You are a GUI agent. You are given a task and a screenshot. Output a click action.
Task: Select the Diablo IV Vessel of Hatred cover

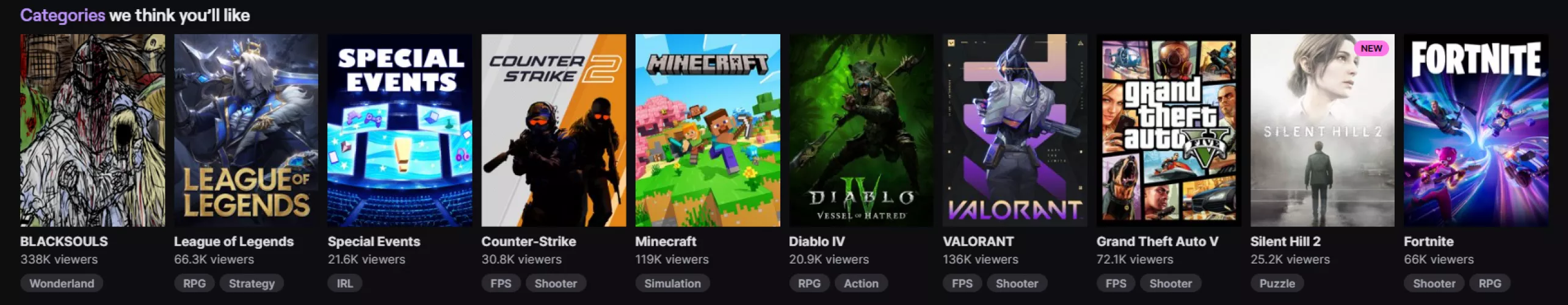click(862, 131)
